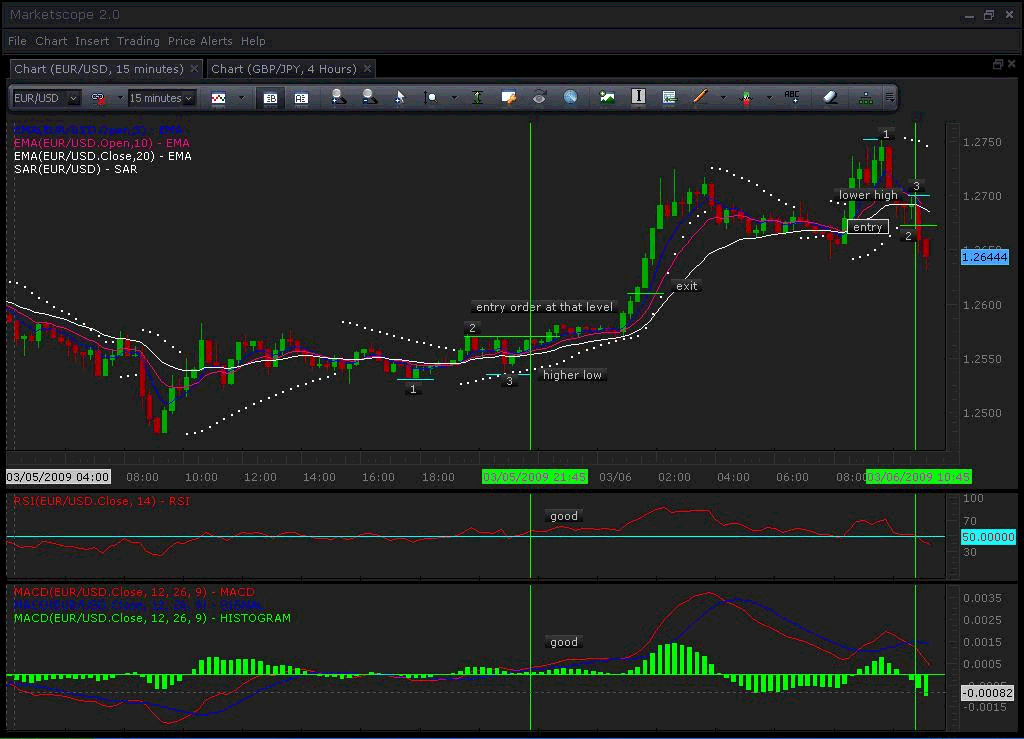Click the 03/06/2009 10:45 time marker
Image resolution: width=1024 pixels, height=739 pixels.
coord(918,477)
